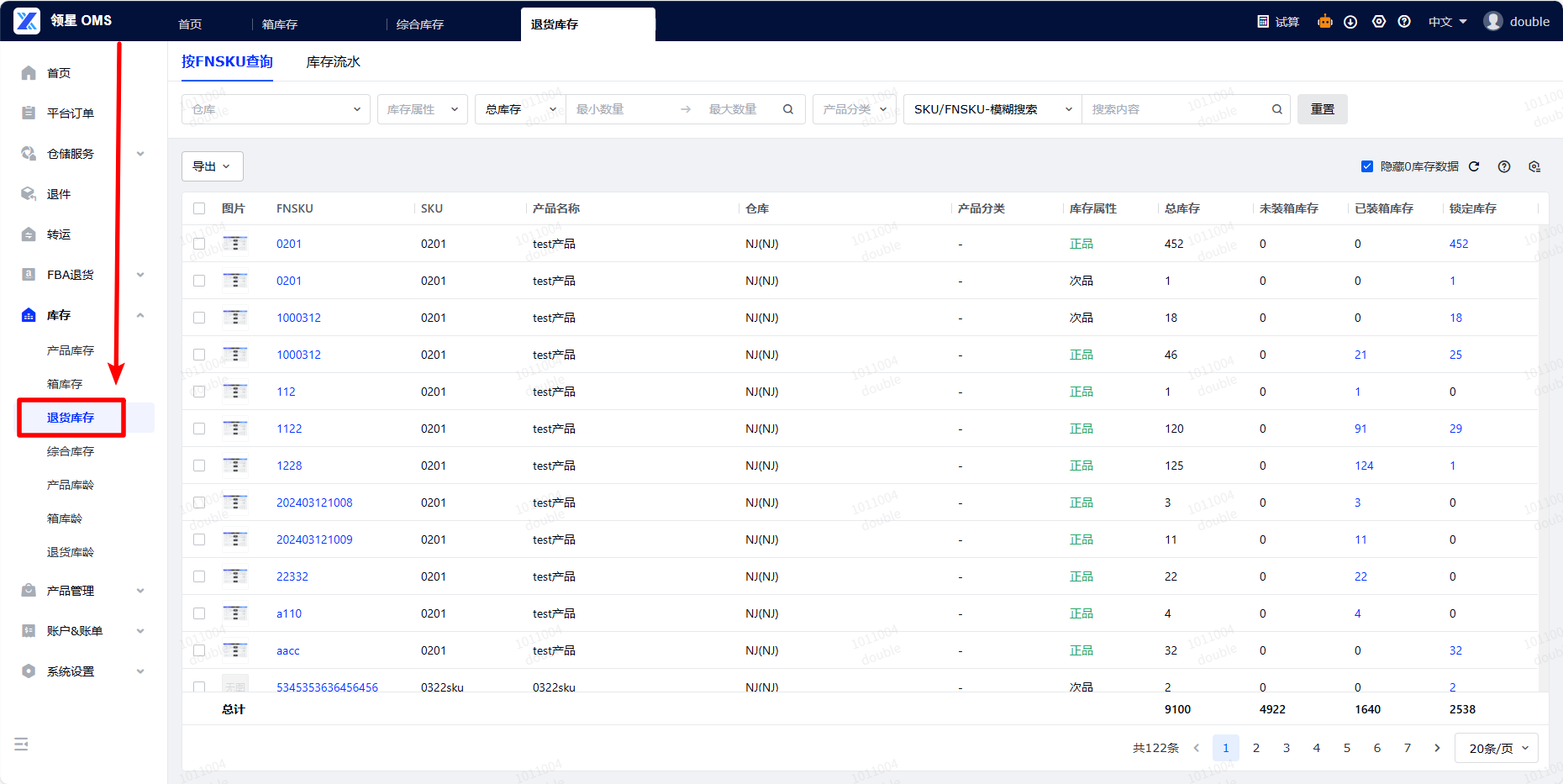Screen dimensions: 1563x784
Task: Expand the 导出 export dropdown
Action: [212, 166]
